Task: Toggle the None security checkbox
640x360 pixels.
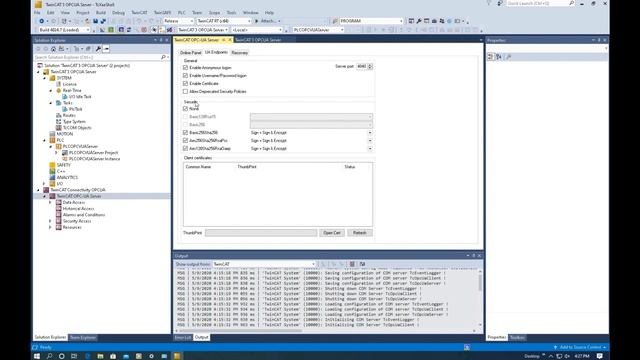Action: click(185, 109)
